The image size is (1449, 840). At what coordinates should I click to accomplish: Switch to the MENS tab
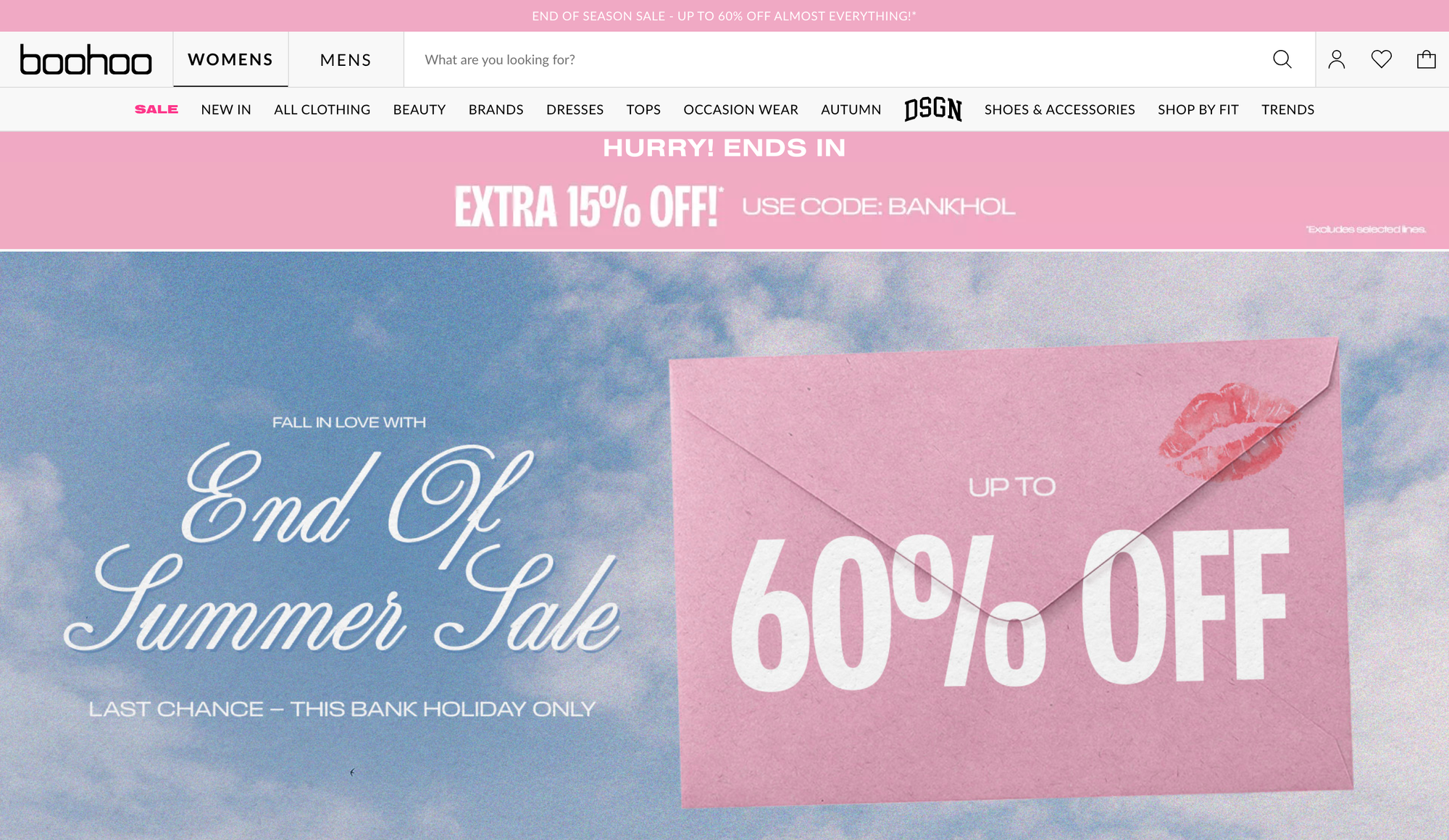pos(346,59)
